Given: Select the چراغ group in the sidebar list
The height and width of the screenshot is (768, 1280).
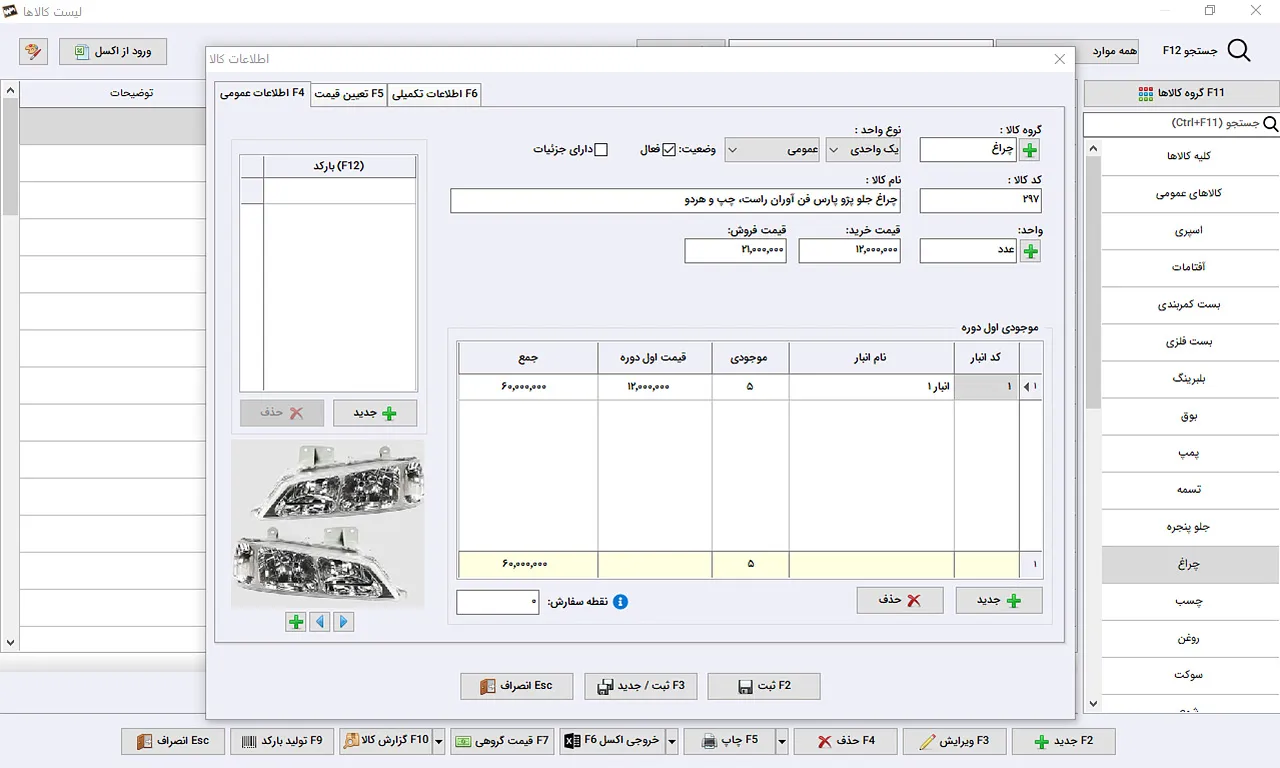Looking at the screenshot, I should [x=1190, y=564].
